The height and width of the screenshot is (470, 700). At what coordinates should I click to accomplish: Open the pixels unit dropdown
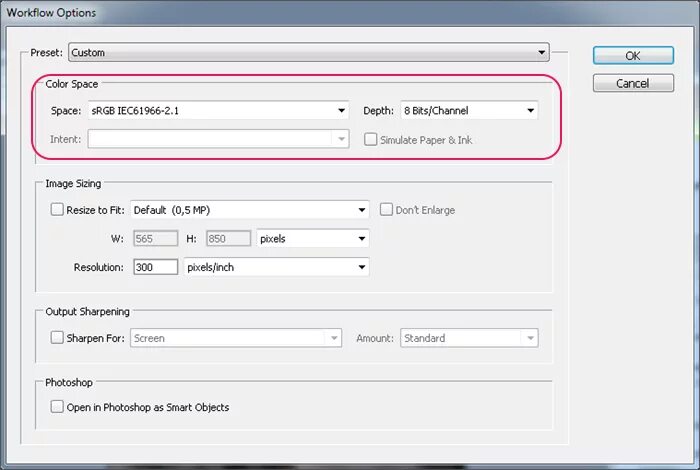312,238
